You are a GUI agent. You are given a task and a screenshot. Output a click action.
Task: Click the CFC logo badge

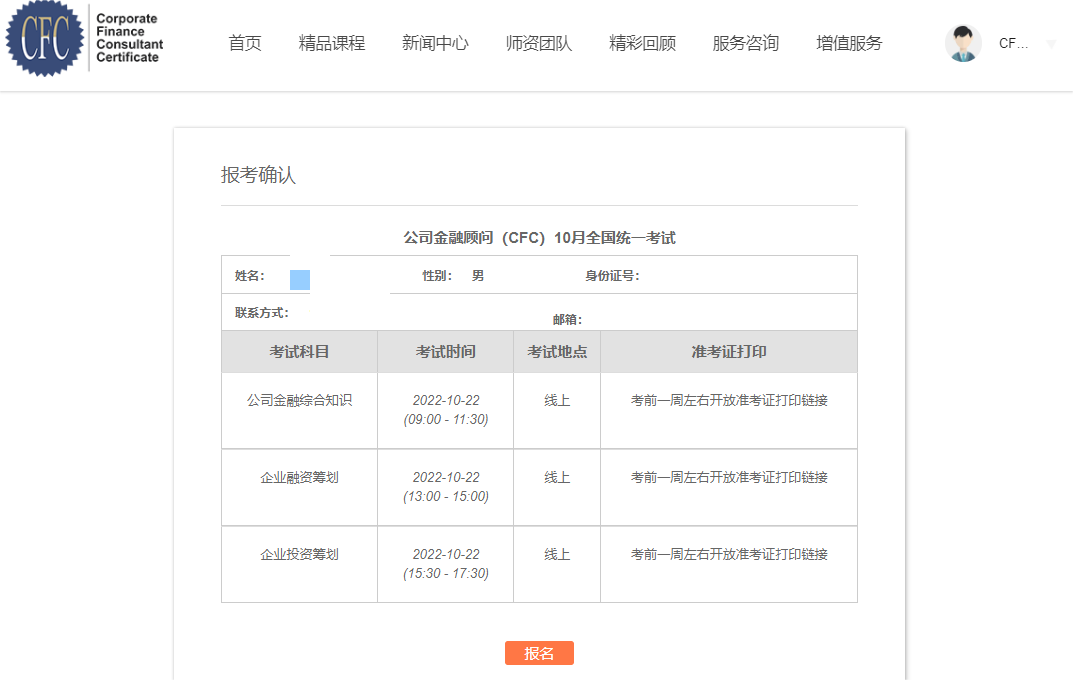click(x=45, y=38)
